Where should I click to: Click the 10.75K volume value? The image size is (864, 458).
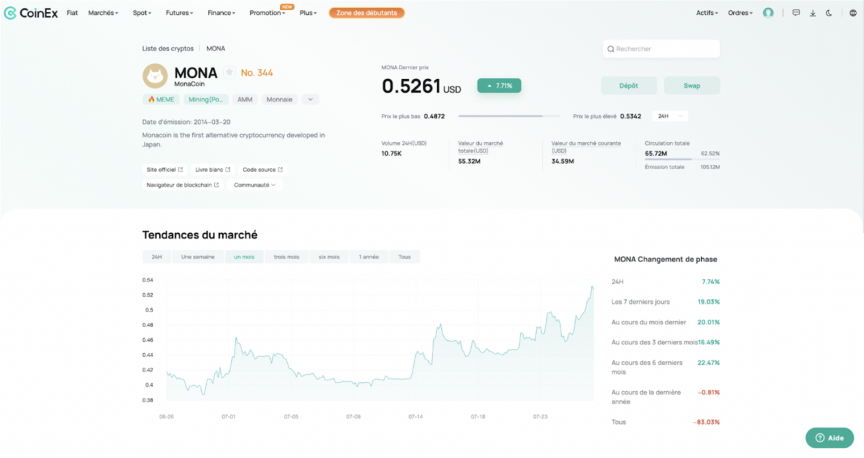pyautogui.click(x=391, y=154)
